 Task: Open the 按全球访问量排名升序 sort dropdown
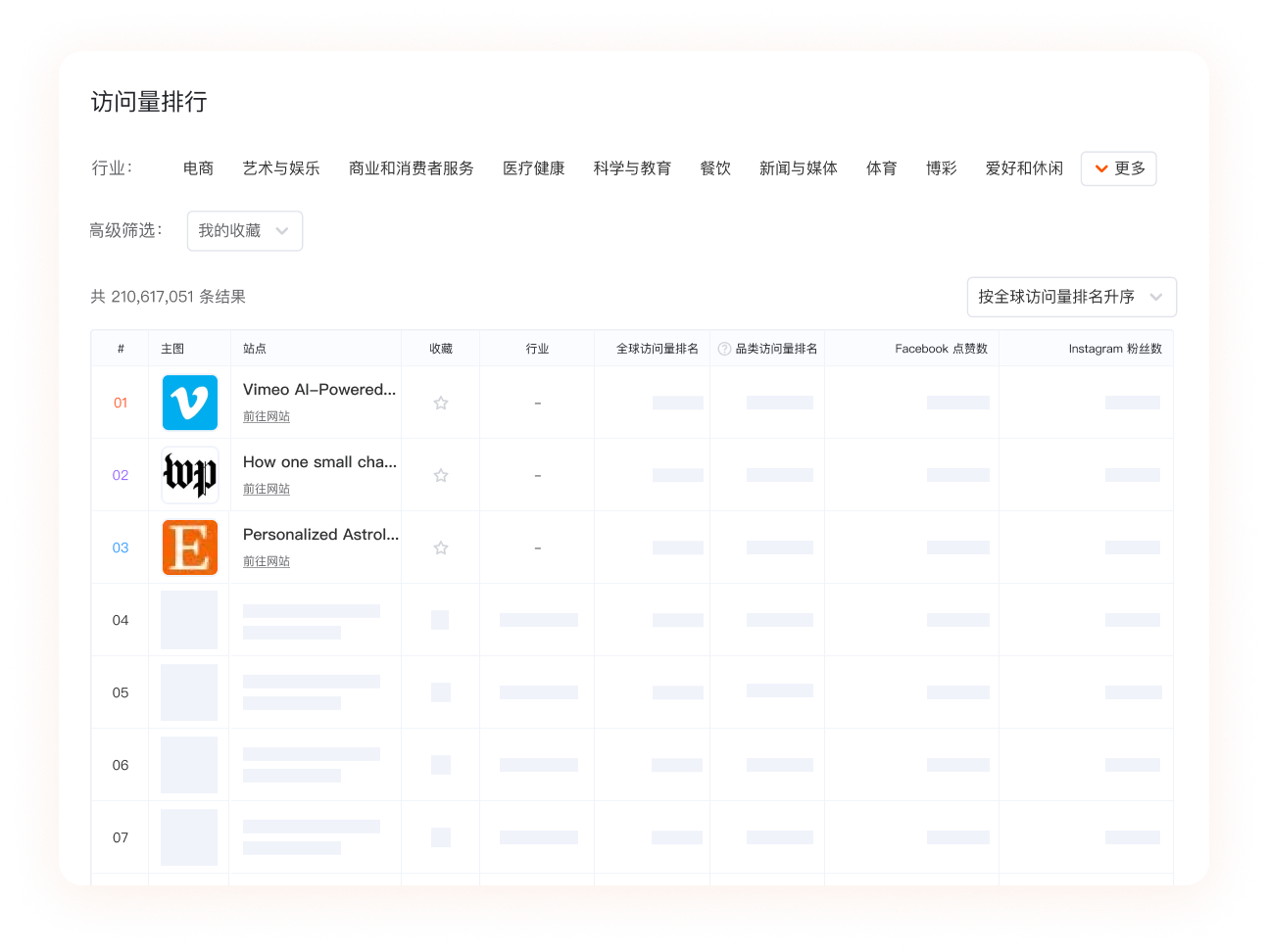[x=1070, y=297]
